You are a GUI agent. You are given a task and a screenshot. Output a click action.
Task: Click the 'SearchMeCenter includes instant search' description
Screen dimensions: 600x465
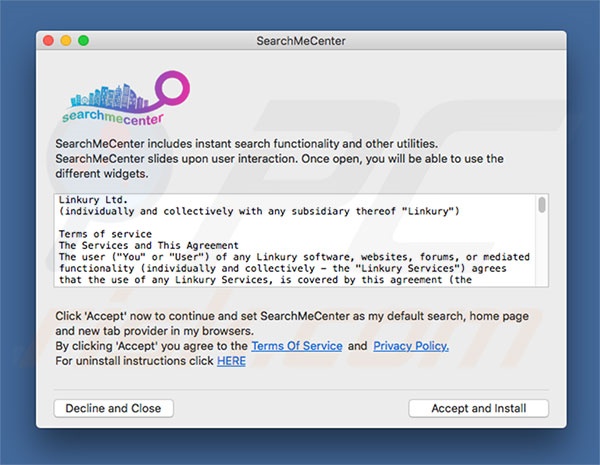[x=279, y=159]
